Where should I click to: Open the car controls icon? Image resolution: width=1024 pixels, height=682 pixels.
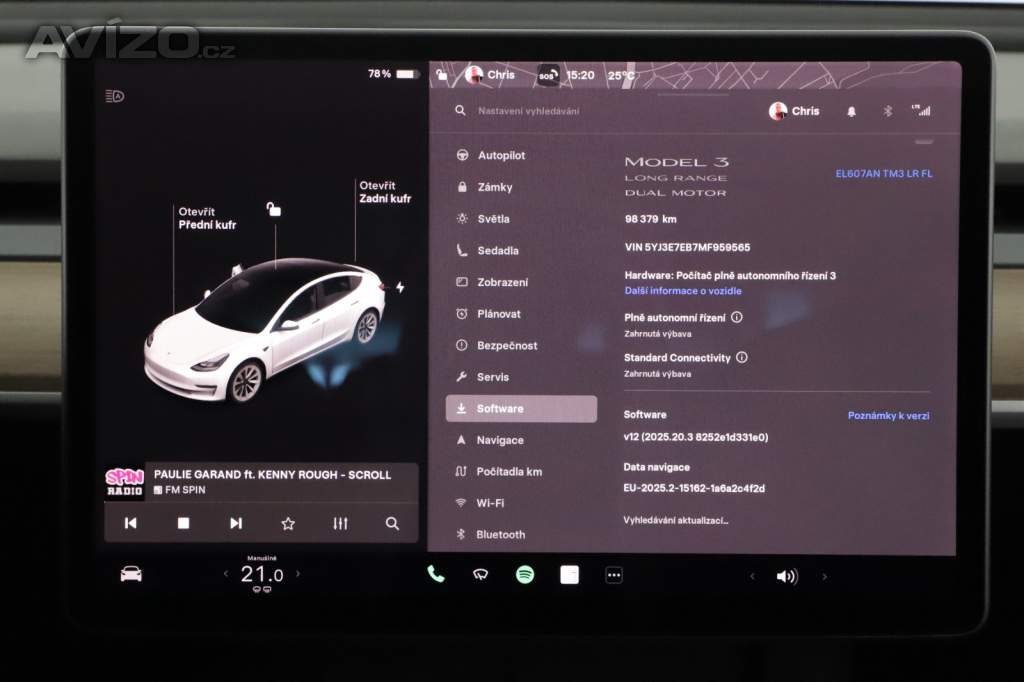[x=131, y=574]
